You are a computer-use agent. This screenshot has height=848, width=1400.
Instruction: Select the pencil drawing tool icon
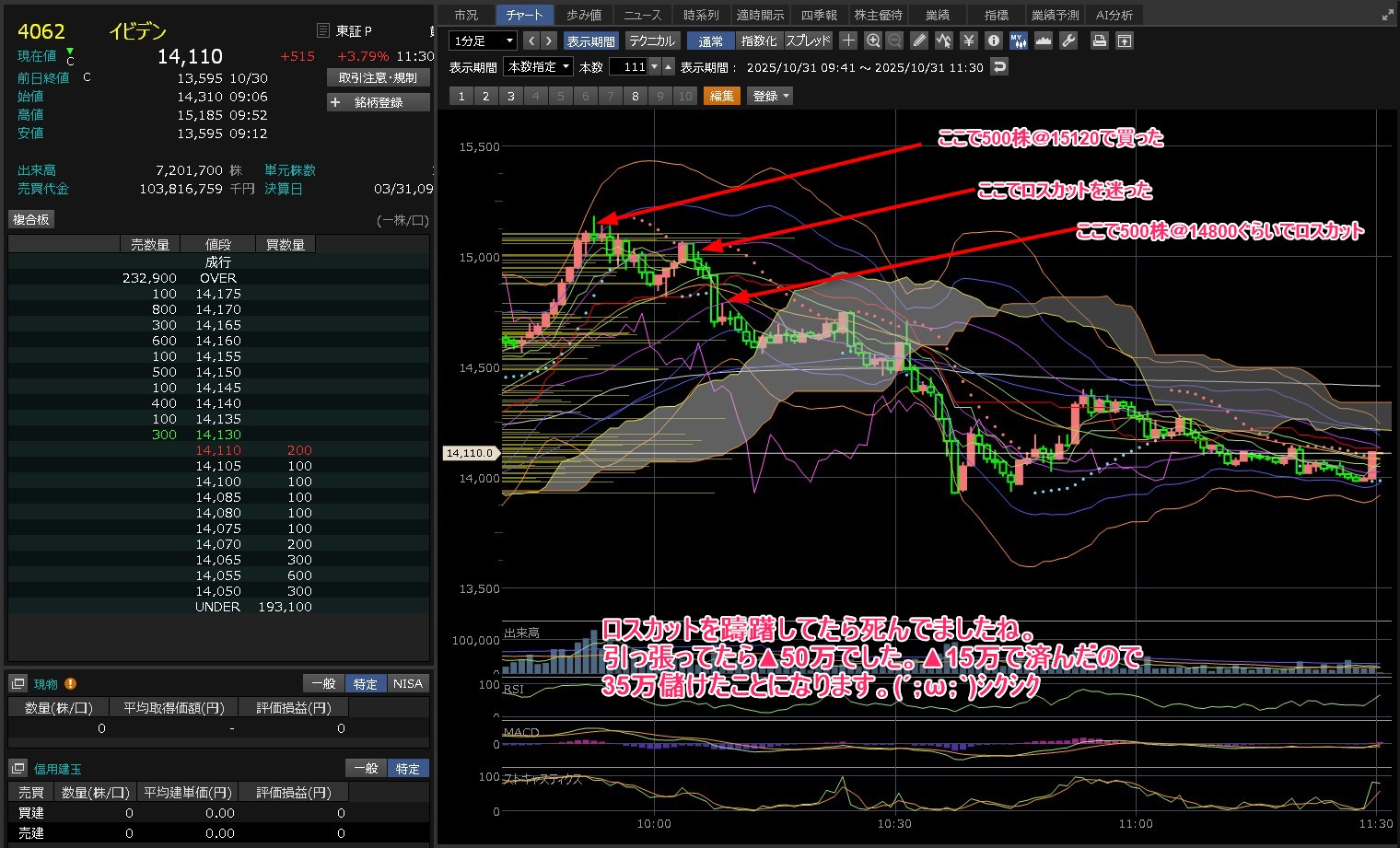919,41
